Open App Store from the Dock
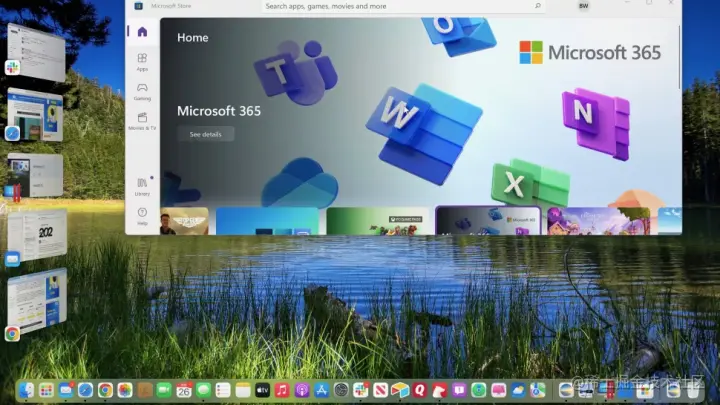This screenshot has width=720, height=405. point(321,390)
